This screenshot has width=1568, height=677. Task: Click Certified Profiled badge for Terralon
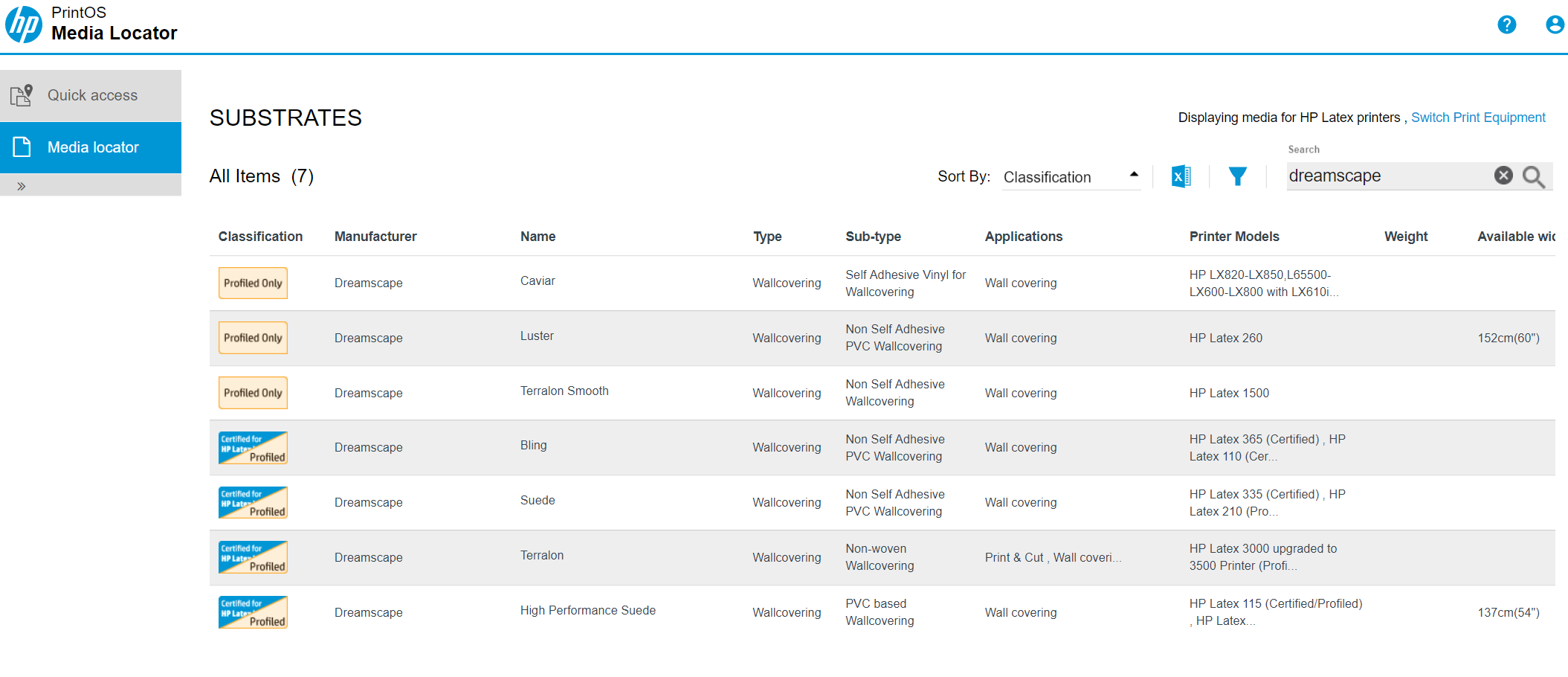253,557
